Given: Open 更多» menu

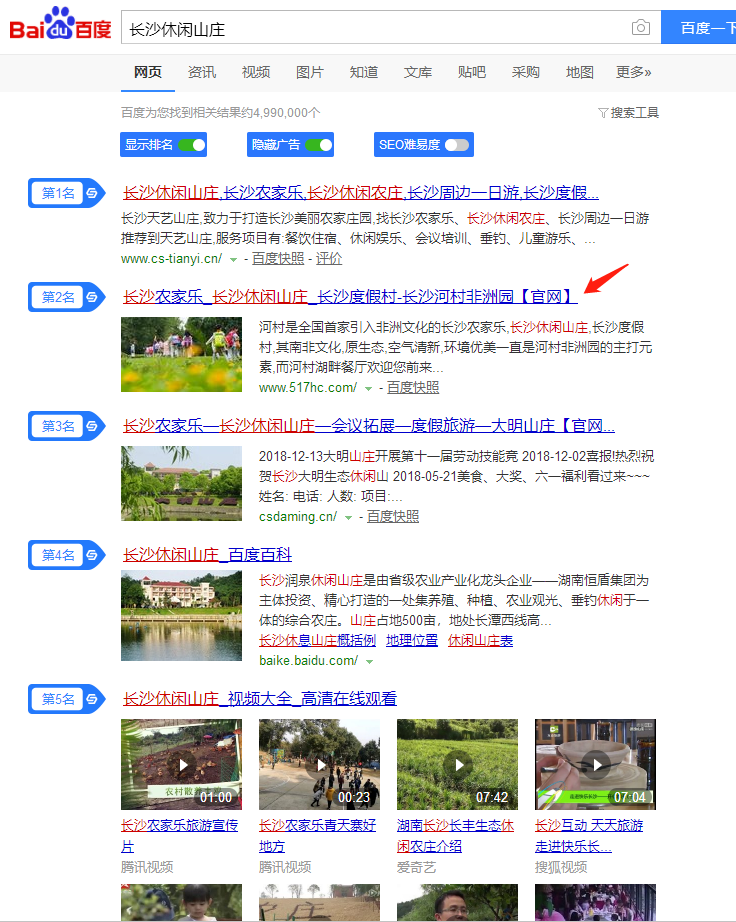Looking at the screenshot, I should click(x=633, y=72).
